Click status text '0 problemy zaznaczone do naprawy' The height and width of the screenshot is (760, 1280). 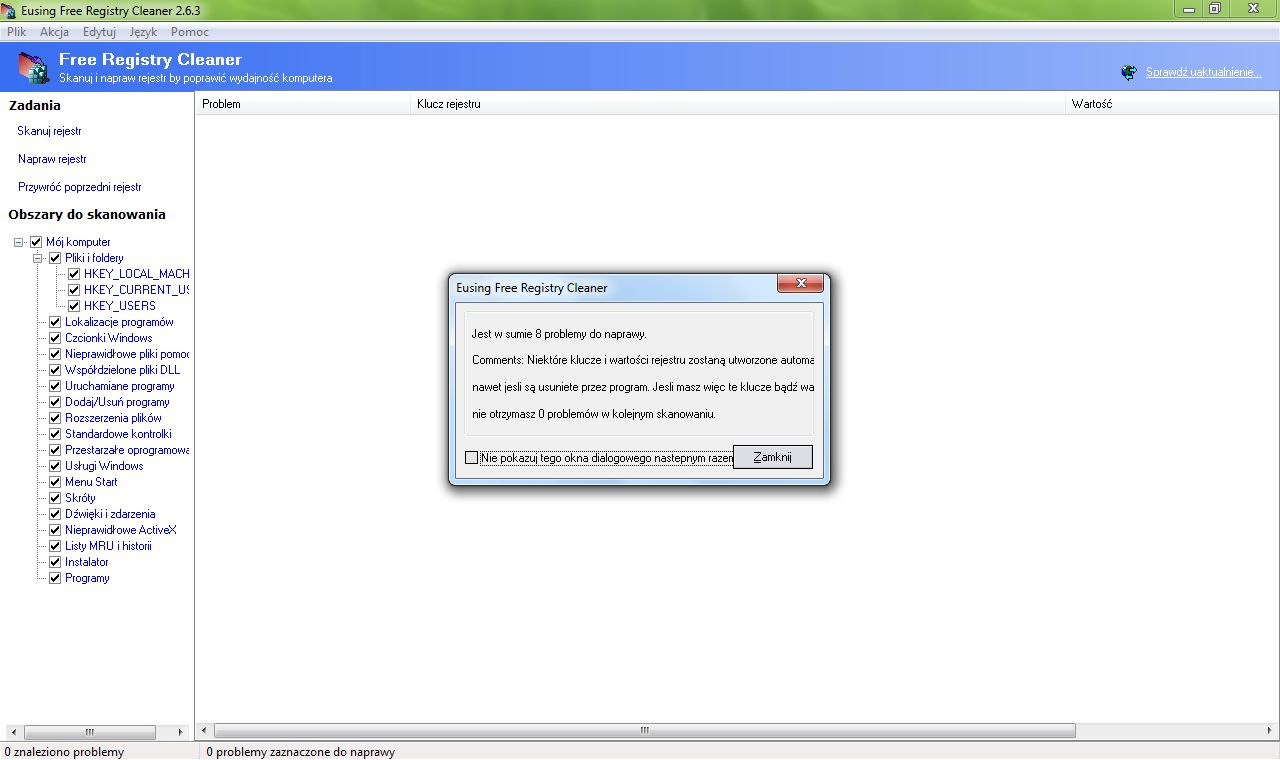(301, 752)
